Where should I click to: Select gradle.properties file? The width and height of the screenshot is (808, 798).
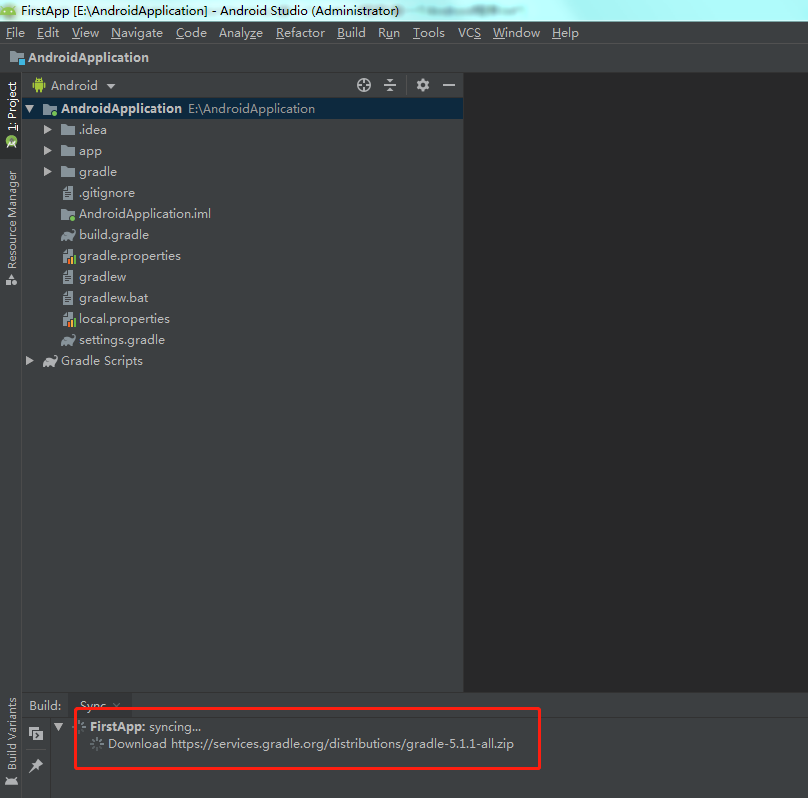point(129,256)
